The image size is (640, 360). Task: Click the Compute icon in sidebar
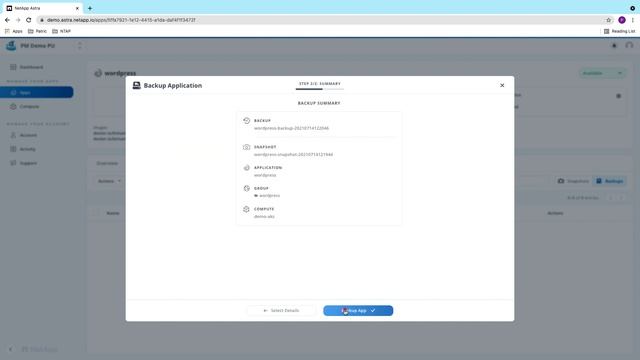(x=13, y=107)
